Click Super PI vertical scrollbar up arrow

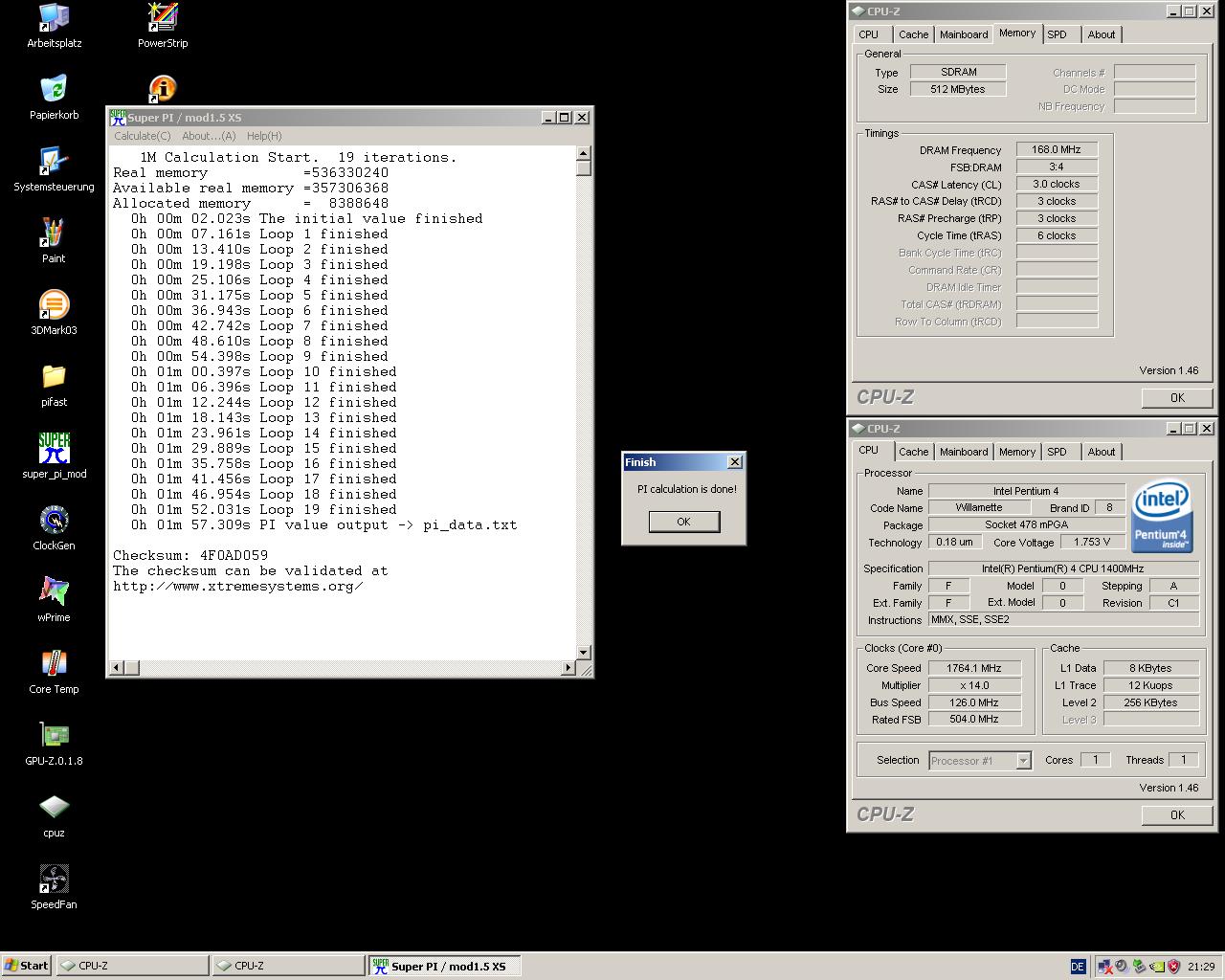tap(583, 153)
